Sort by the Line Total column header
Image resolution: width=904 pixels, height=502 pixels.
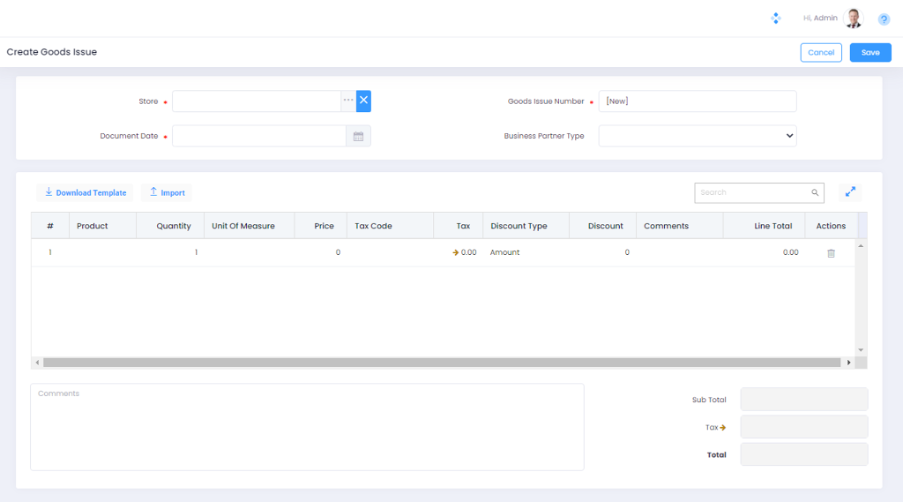[x=772, y=226]
